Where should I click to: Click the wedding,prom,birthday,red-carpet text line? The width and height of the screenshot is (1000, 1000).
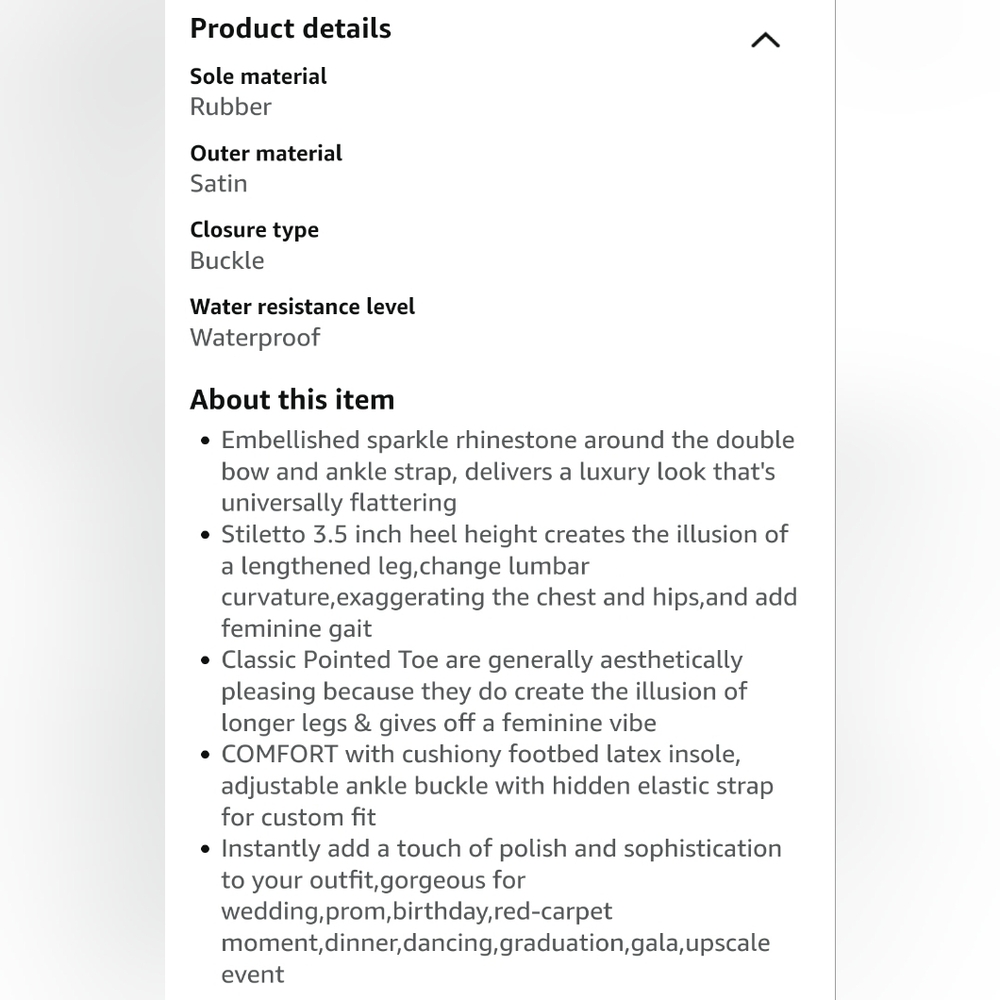pyautogui.click(x=416, y=911)
